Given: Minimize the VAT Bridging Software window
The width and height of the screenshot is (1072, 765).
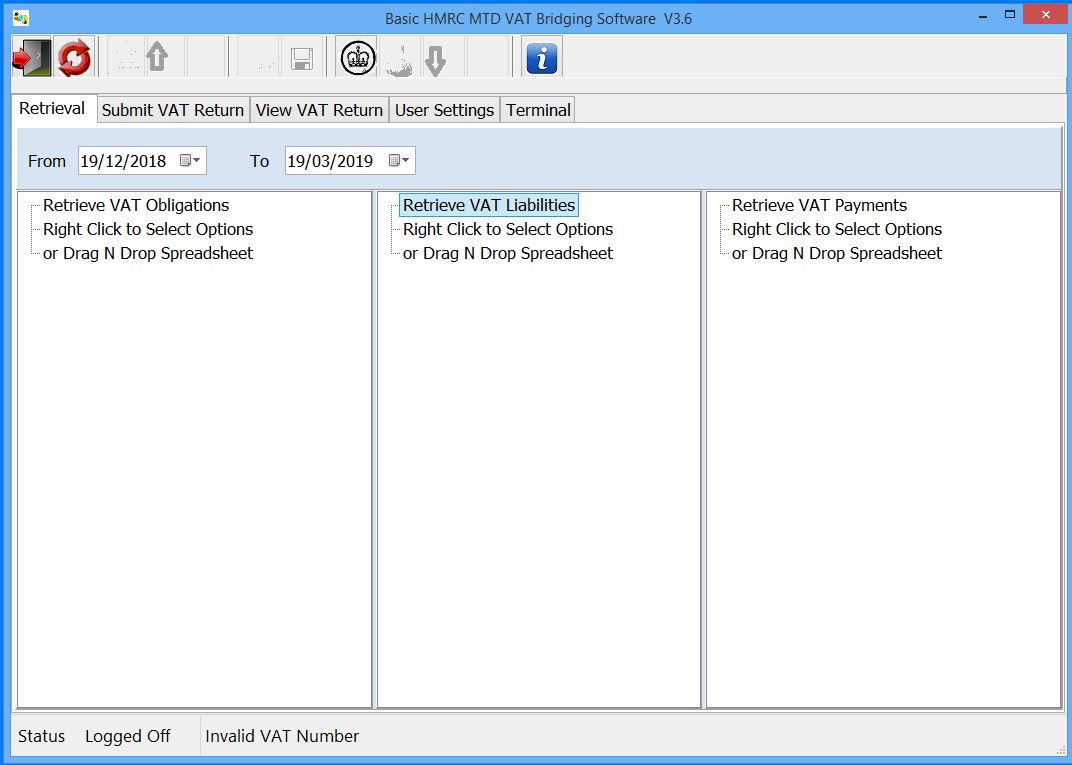Looking at the screenshot, I should [983, 15].
